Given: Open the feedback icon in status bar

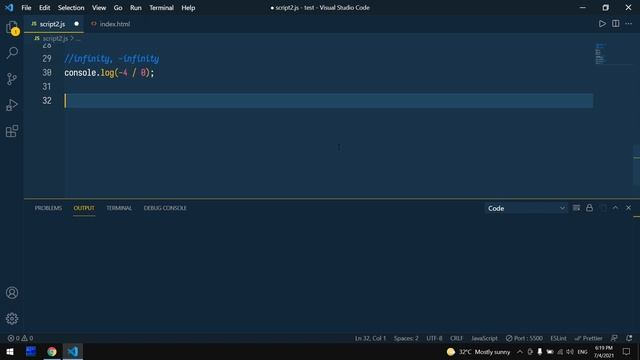Looking at the screenshot, I should point(614,338).
